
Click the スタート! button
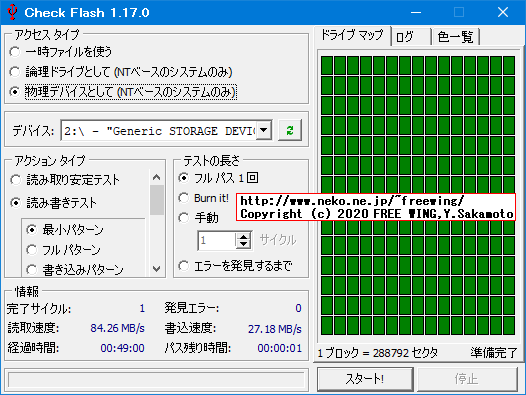point(365,379)
